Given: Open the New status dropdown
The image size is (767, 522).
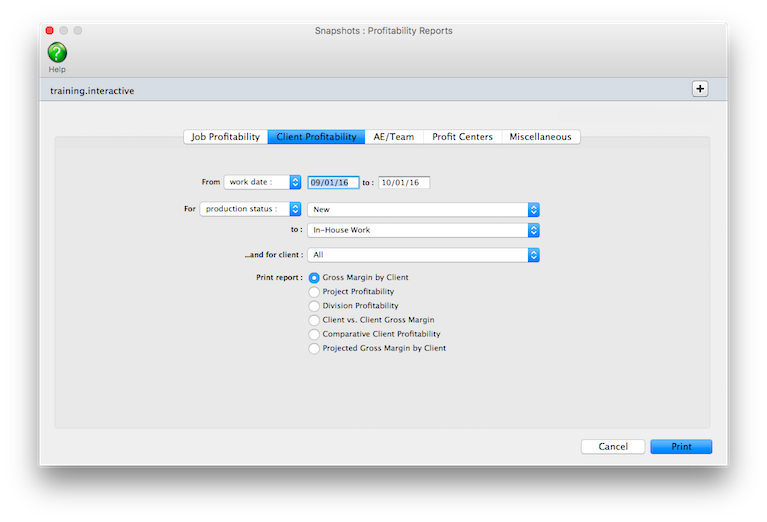Looking at the screenshot, I should point(424,209).
